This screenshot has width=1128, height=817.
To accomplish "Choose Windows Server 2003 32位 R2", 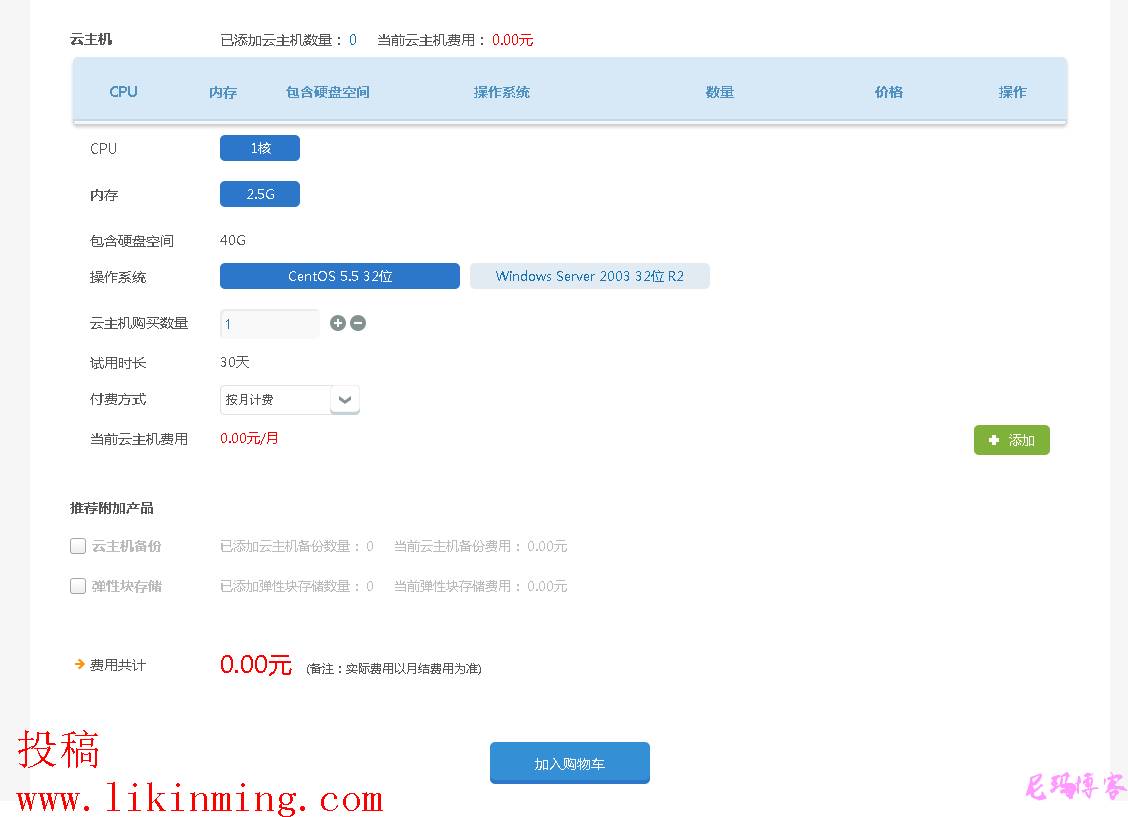I will coord(590,276).
